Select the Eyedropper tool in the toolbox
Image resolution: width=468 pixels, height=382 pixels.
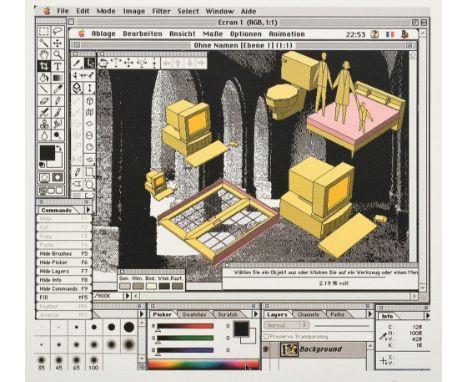pos(58,89)
